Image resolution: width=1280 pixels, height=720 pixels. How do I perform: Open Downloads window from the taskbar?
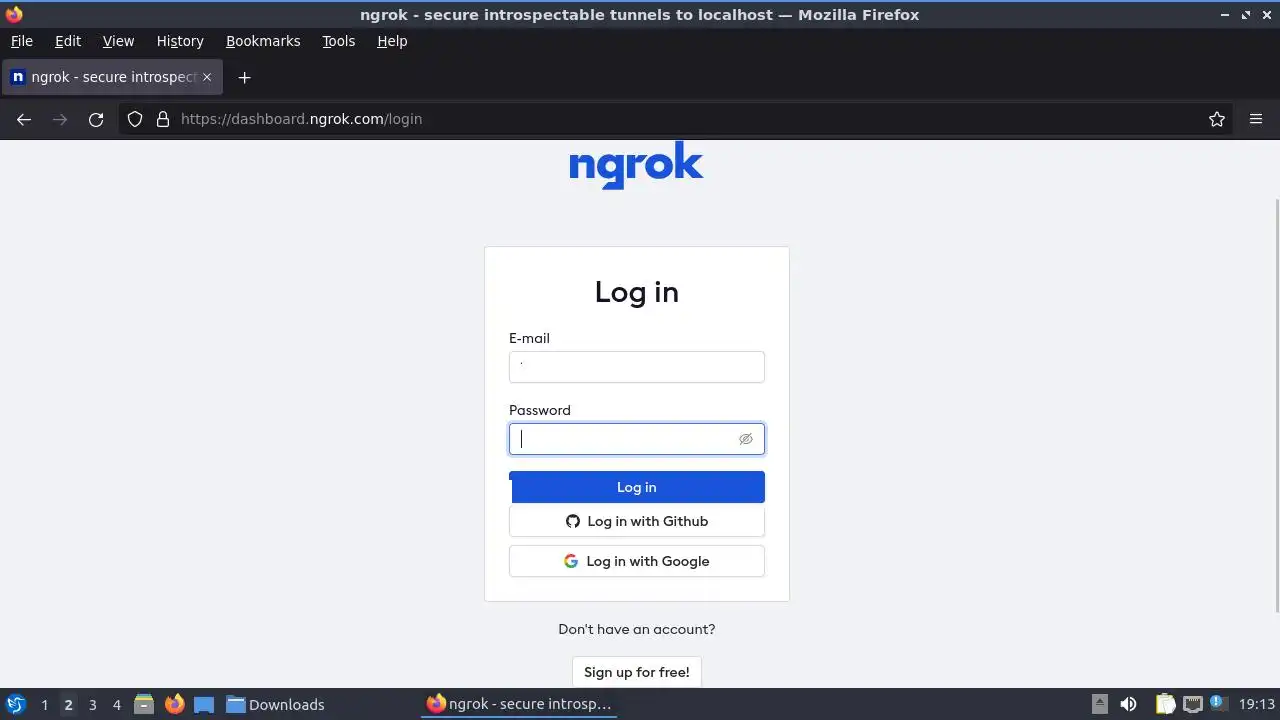point(275,704)
